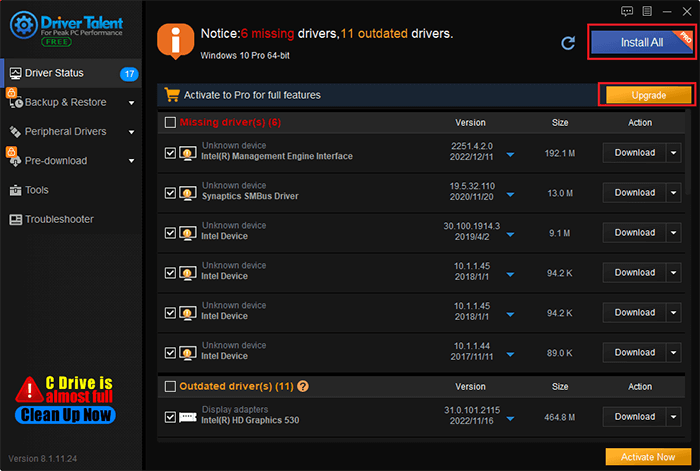
Task: Open the menu list icon in title bar
Action: (x=647, y=11)
